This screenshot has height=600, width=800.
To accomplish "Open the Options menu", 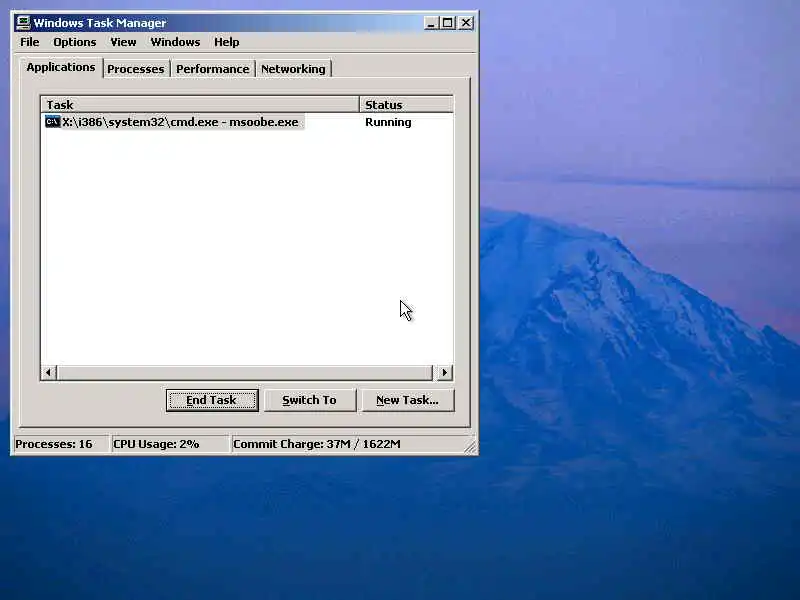I will click(74, 42).
